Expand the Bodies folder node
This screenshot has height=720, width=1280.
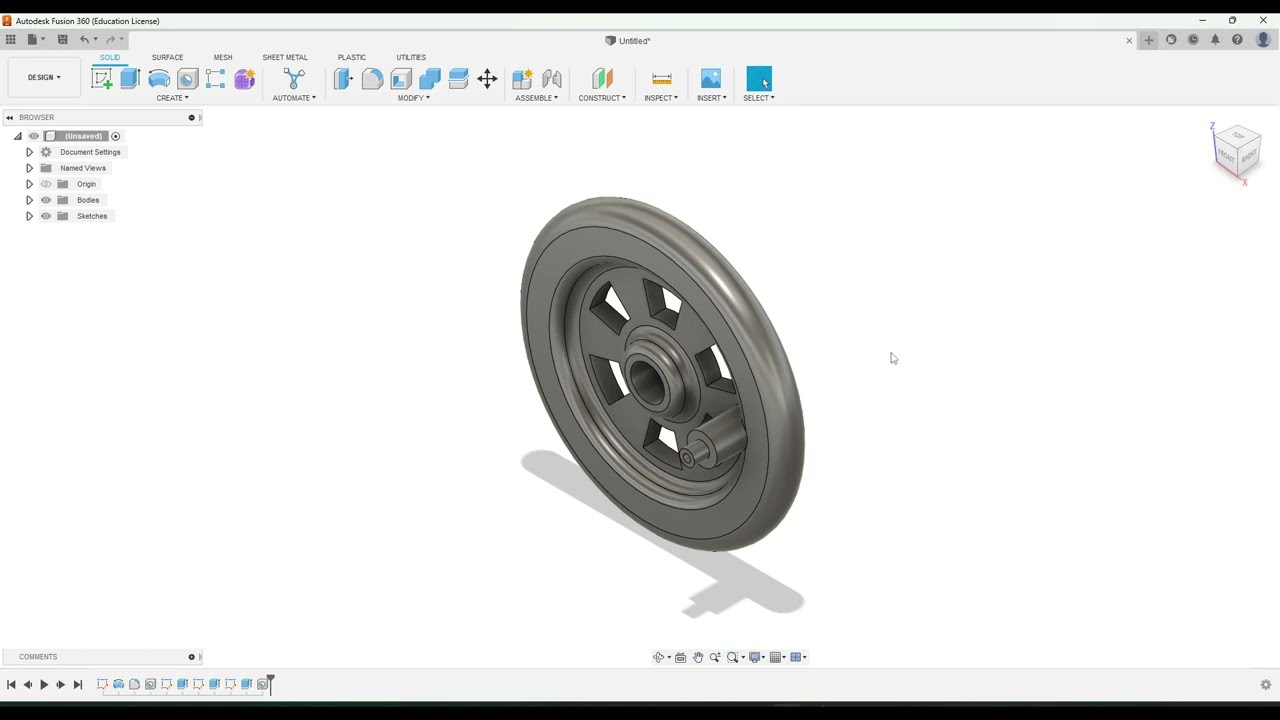(29, 200)
